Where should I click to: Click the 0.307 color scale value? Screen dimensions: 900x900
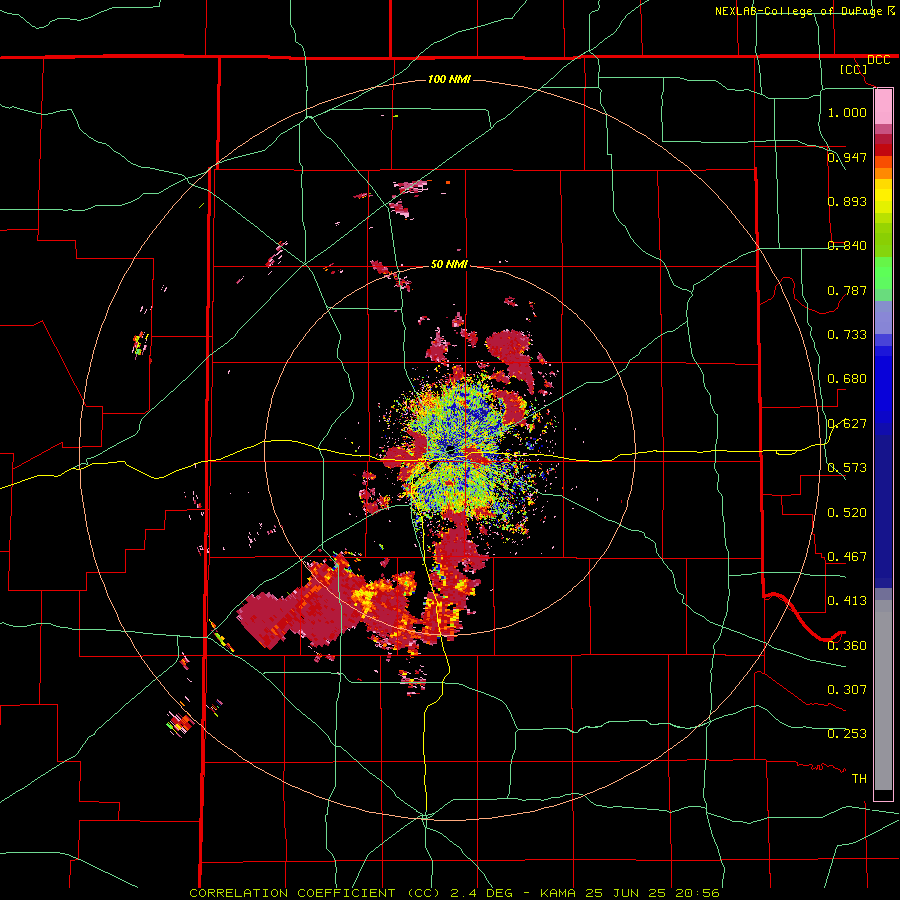(847, 689)
